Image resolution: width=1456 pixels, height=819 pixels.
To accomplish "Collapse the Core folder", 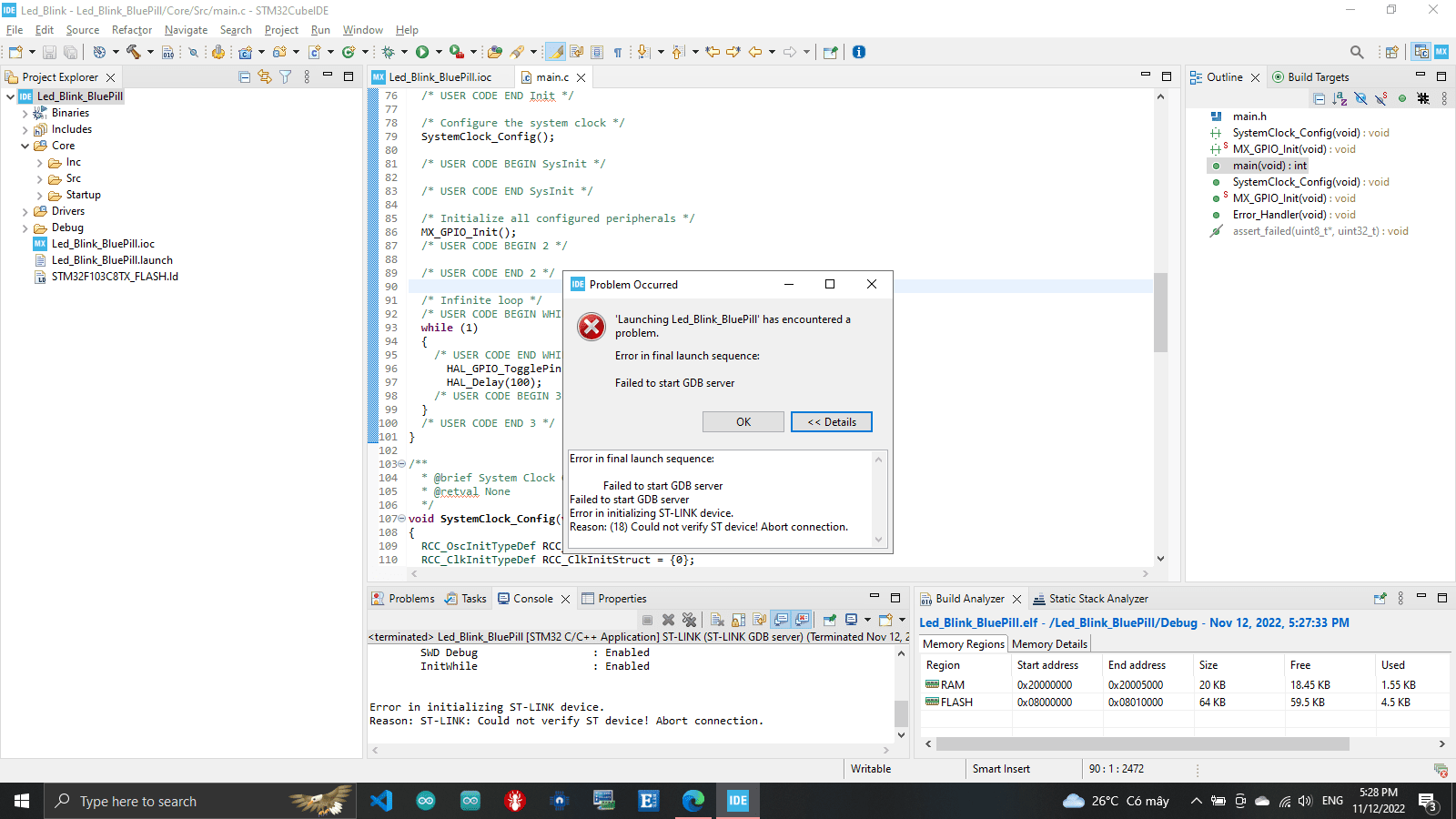I will [x=25, y=146].
